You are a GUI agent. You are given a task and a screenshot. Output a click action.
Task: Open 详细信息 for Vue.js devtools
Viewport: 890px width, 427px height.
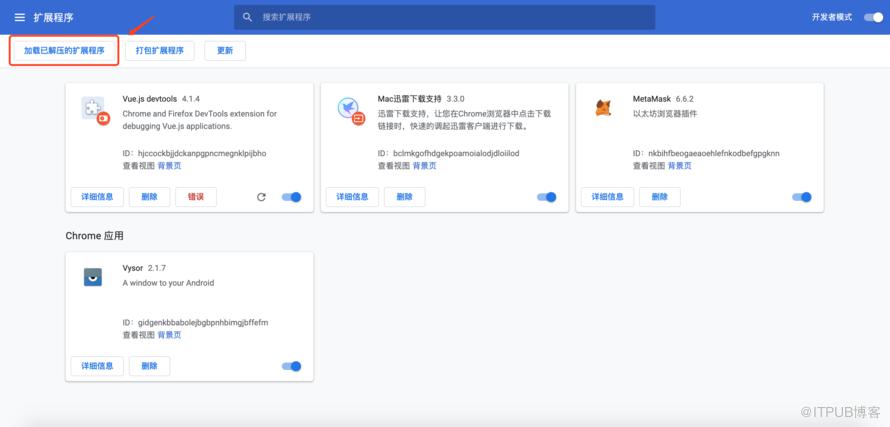pos(97,197)
